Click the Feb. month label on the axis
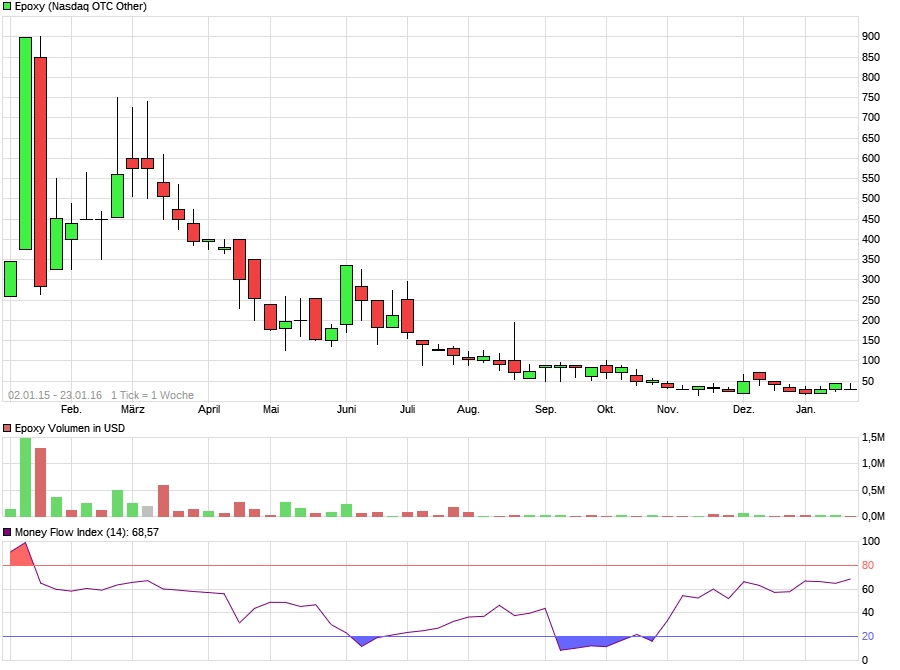The image size is (900, 670). (71, 409)
